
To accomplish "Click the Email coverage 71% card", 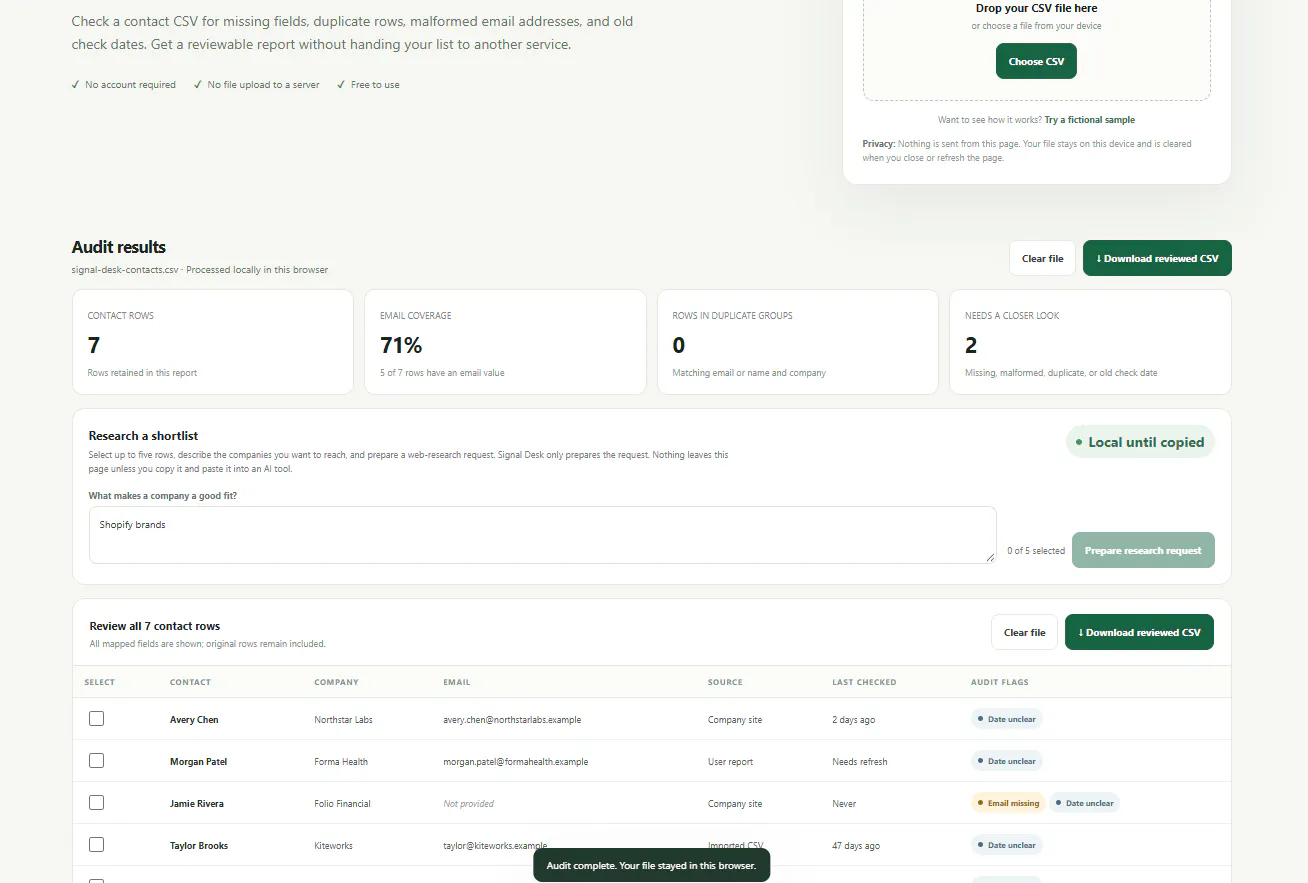I will 505,342.
